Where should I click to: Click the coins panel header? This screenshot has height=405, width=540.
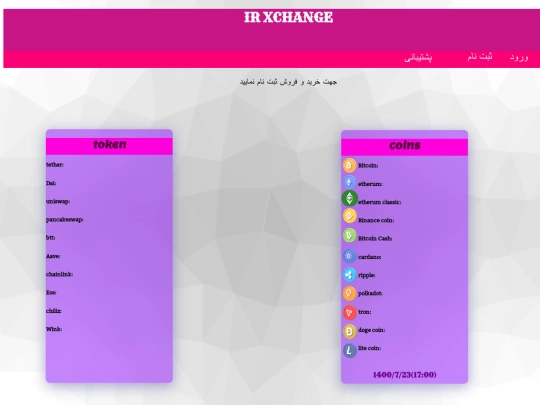(x=404, y=147)
